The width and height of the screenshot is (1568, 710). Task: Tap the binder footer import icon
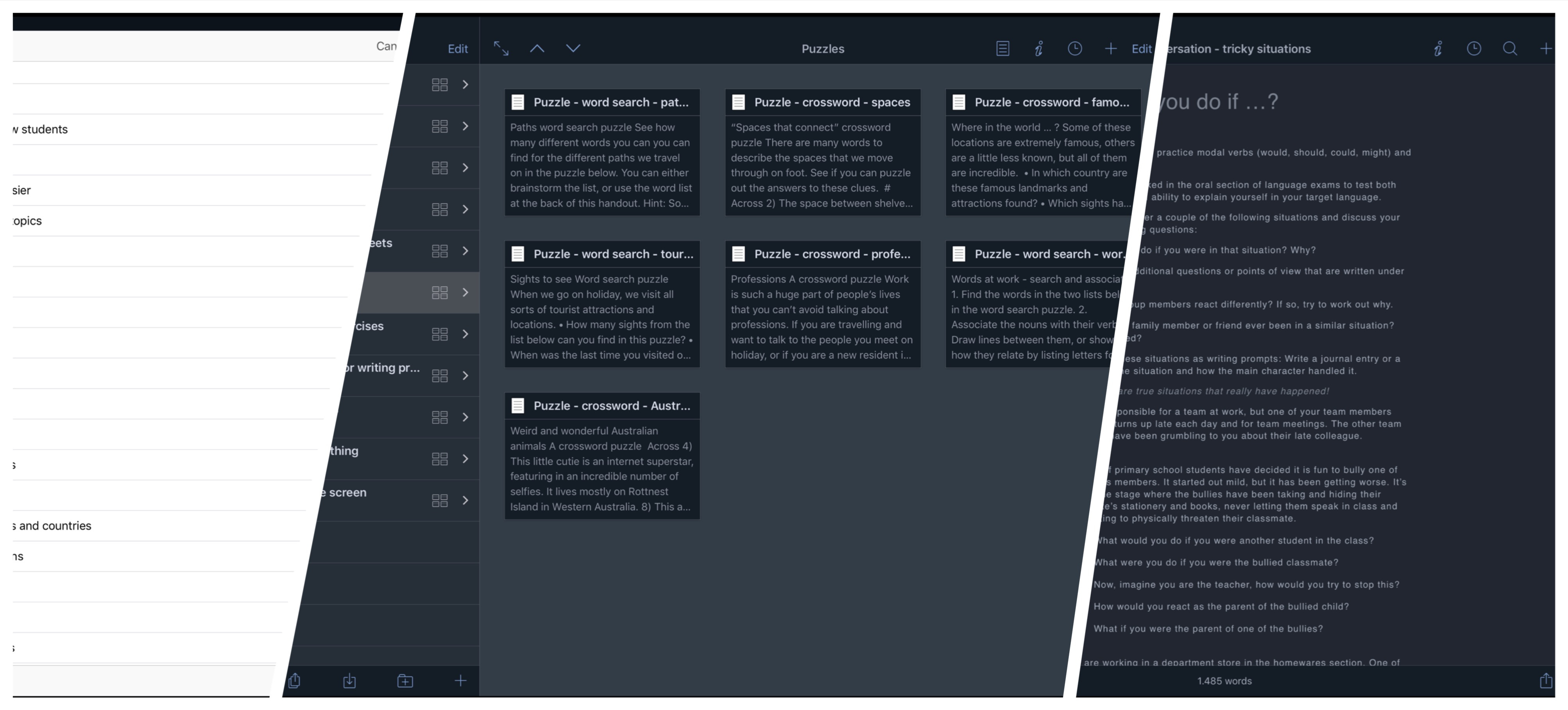pyautogui.click(x=349, y=681)
